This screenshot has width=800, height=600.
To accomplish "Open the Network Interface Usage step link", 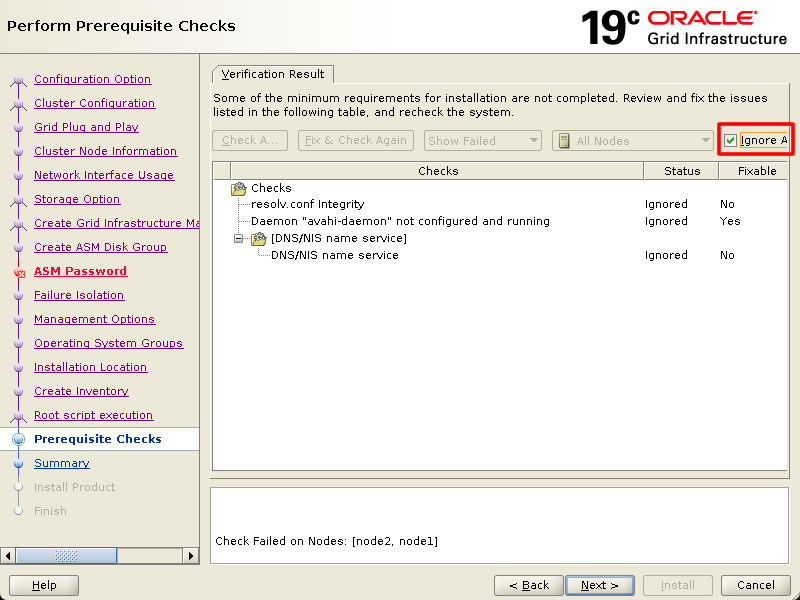I will pyautogui.click(x=104, y=175).
